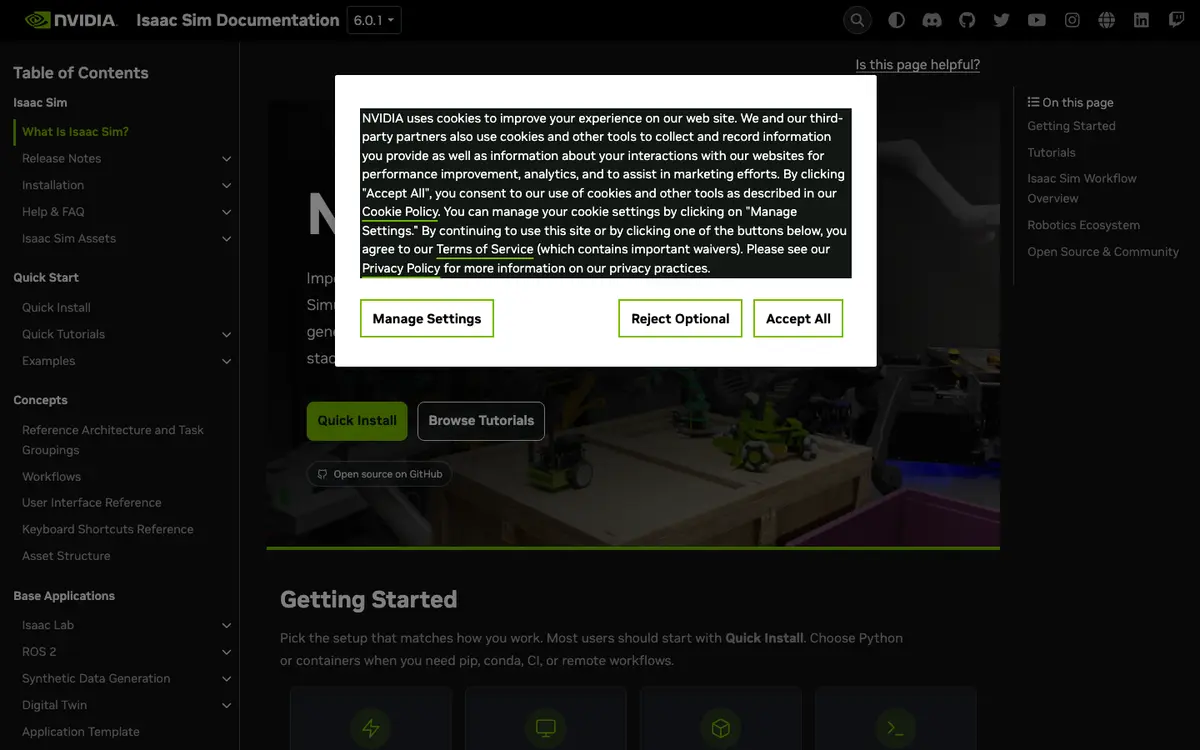Viewport: 1200px width, 750px height.
Task: Expand the Installation section chevron
Action: [226, 185]
